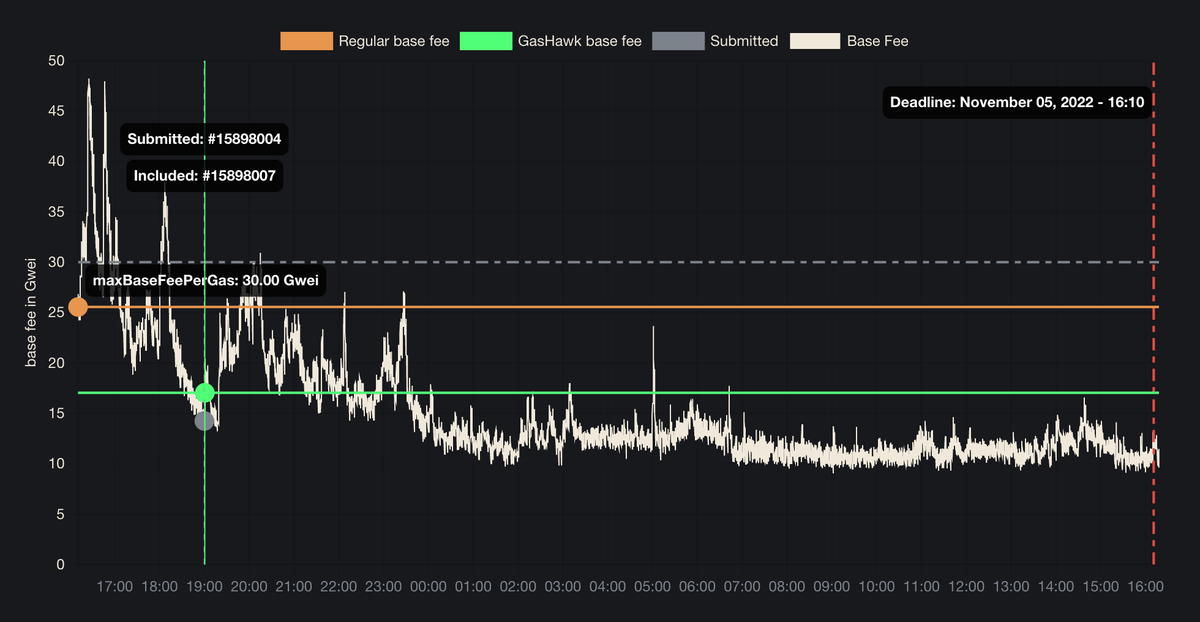Screen dimensions: 1200x622
Task: Click the green GasHawk legend color box
Action: [485, 41]
